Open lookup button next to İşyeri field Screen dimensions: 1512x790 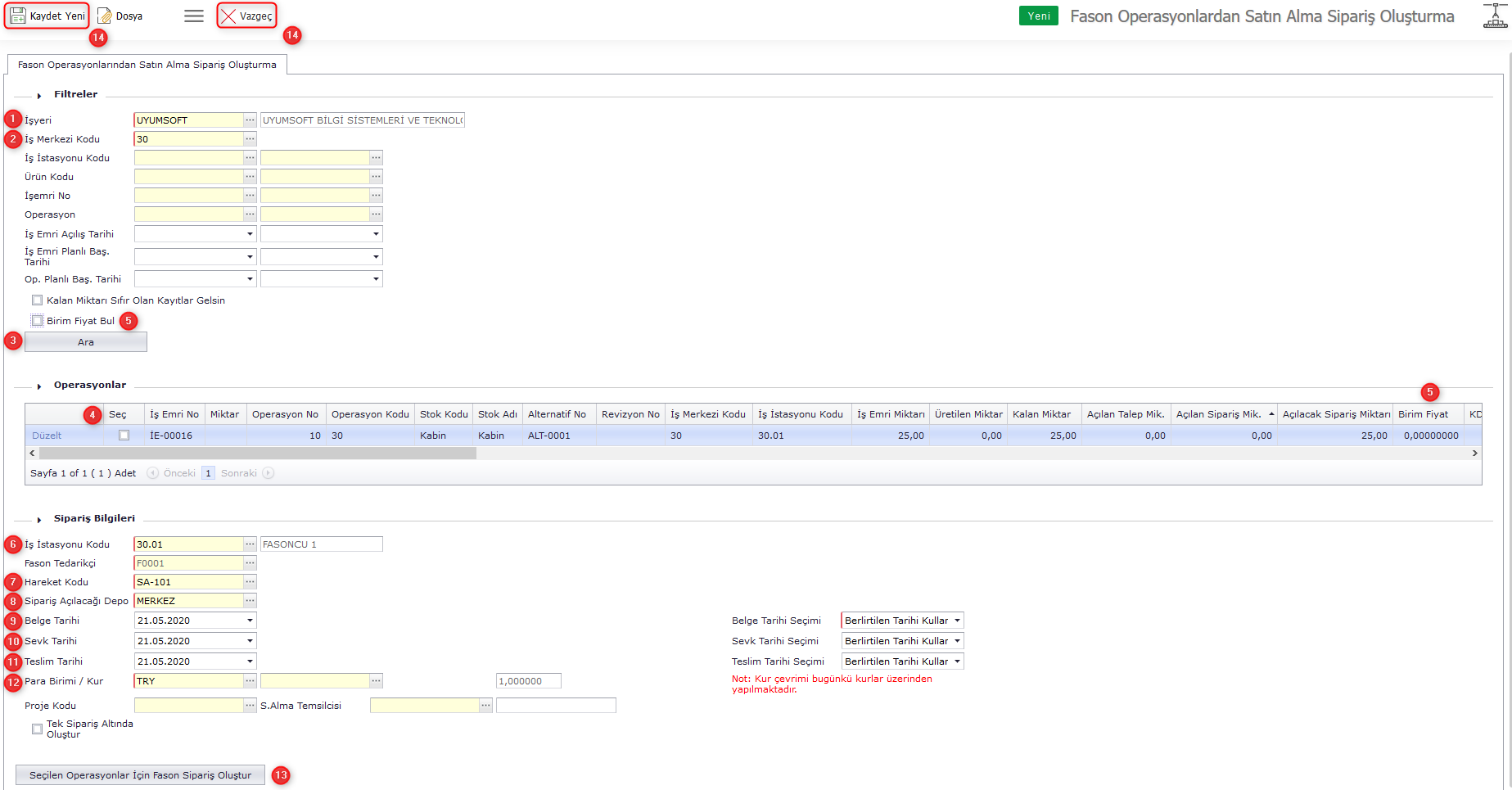[x=250, y=120]
